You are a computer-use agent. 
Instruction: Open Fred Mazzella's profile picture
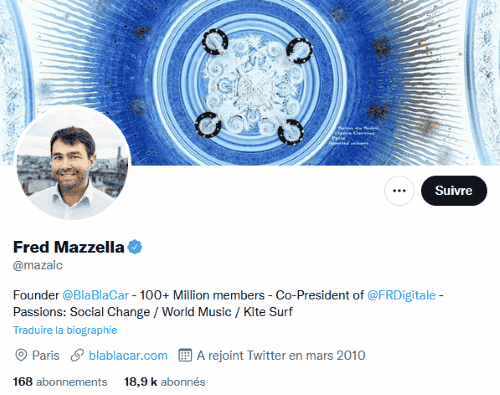(x=72, y=163)
